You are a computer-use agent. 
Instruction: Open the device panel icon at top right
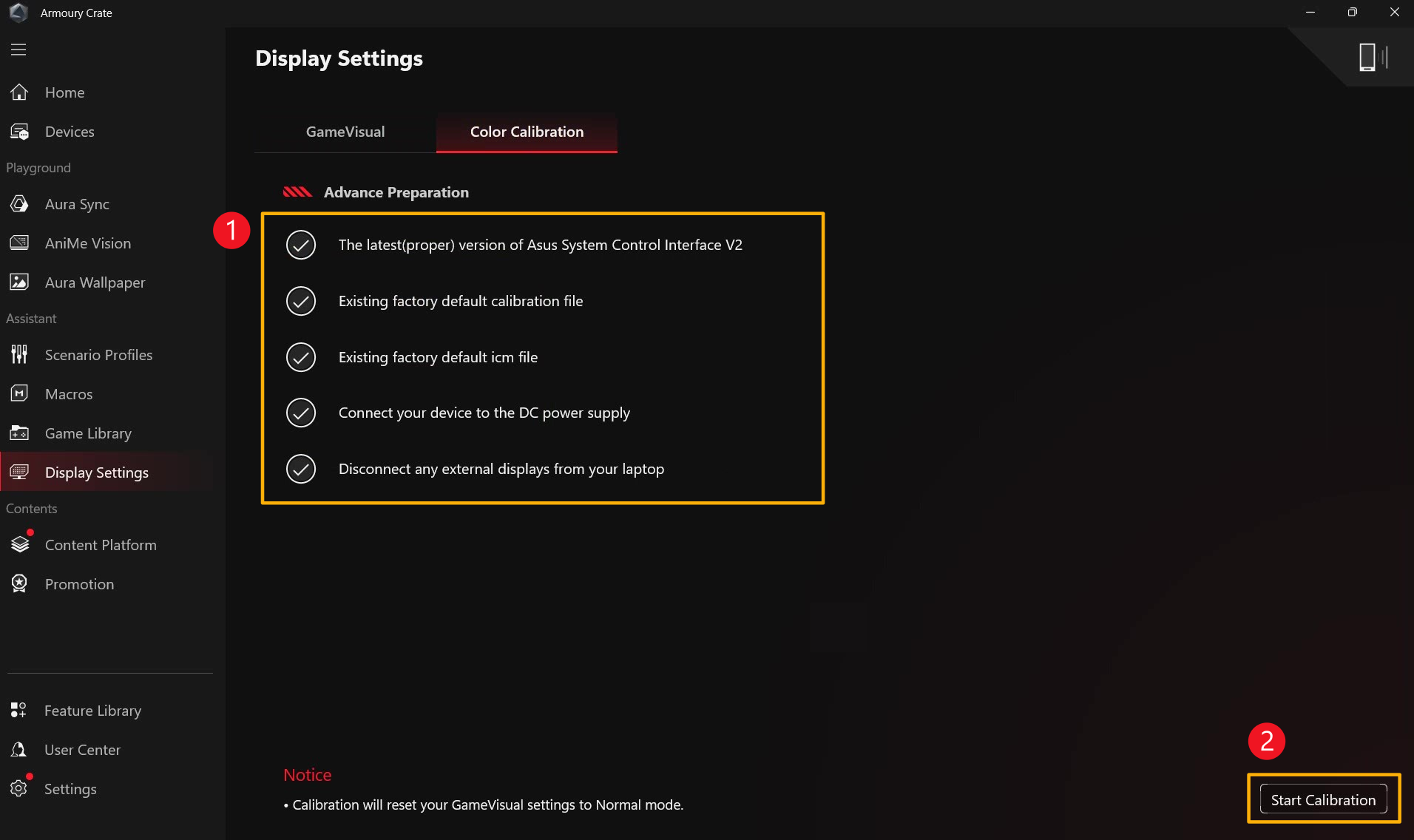[1372, 57]
